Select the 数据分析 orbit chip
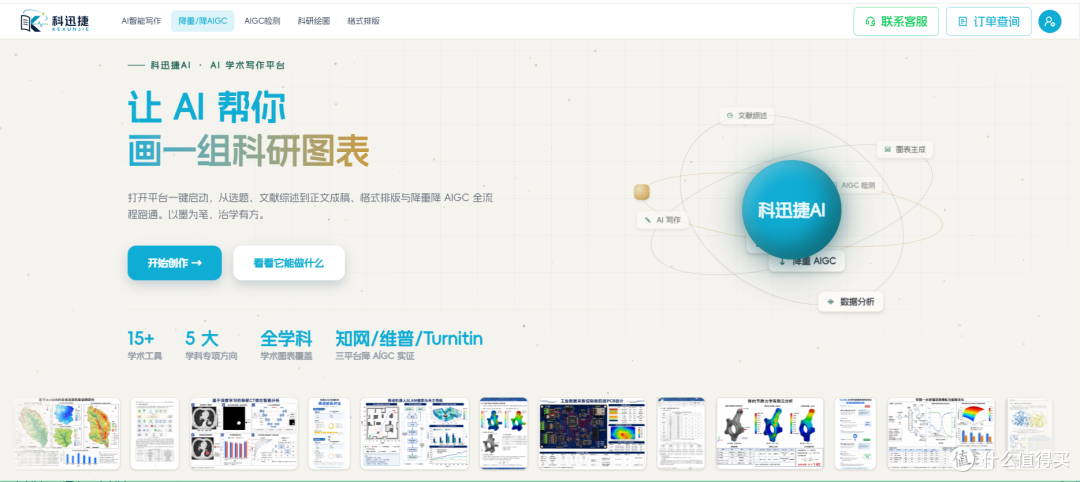The image size is (1080, 482). tap(850, 302)
